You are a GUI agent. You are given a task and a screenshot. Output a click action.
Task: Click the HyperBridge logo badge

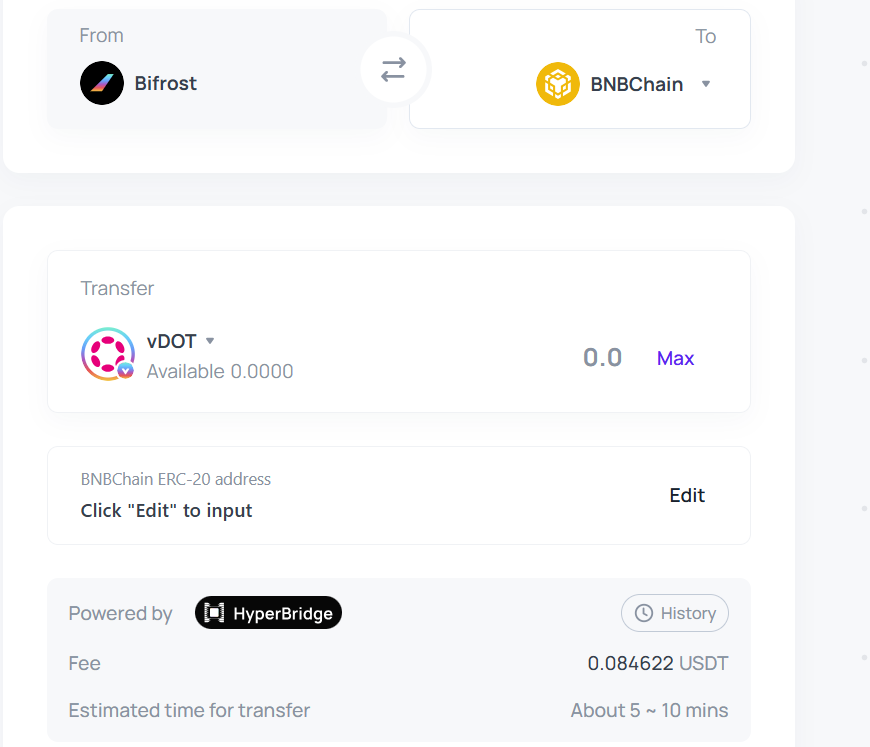tap(268, 613)
